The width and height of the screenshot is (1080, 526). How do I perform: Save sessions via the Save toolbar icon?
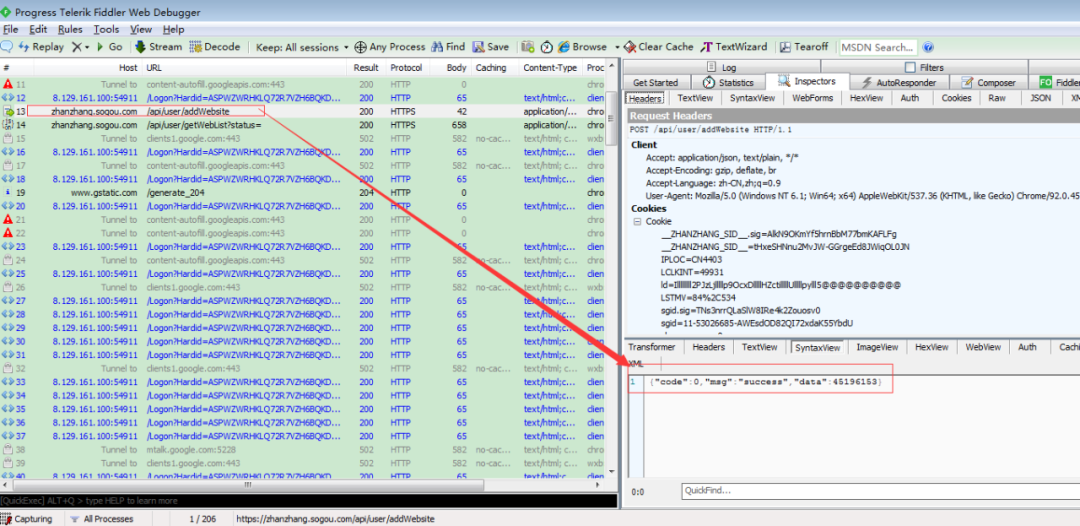coord(491,47)
